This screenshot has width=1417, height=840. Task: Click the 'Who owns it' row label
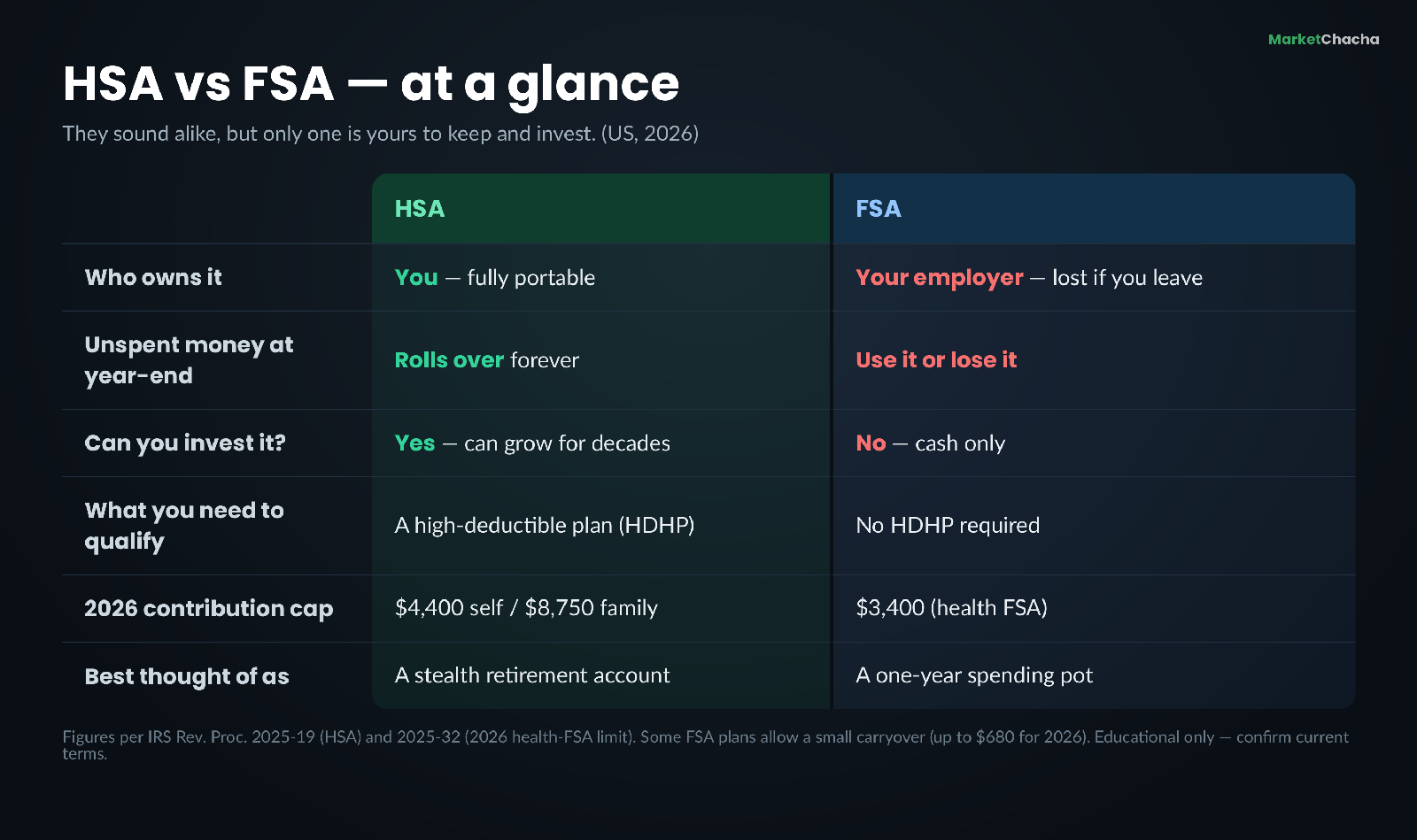tap(153, 277)
